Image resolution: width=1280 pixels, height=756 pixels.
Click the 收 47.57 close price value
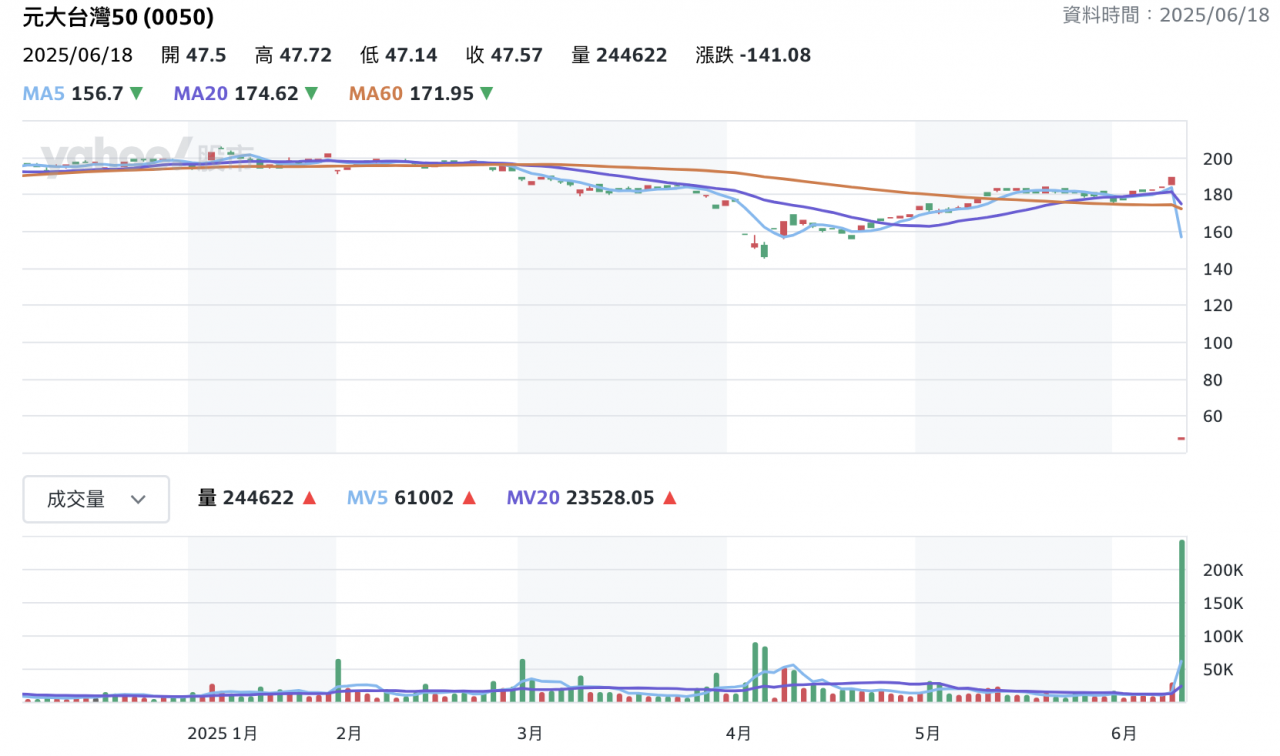(x=504, y=55)
